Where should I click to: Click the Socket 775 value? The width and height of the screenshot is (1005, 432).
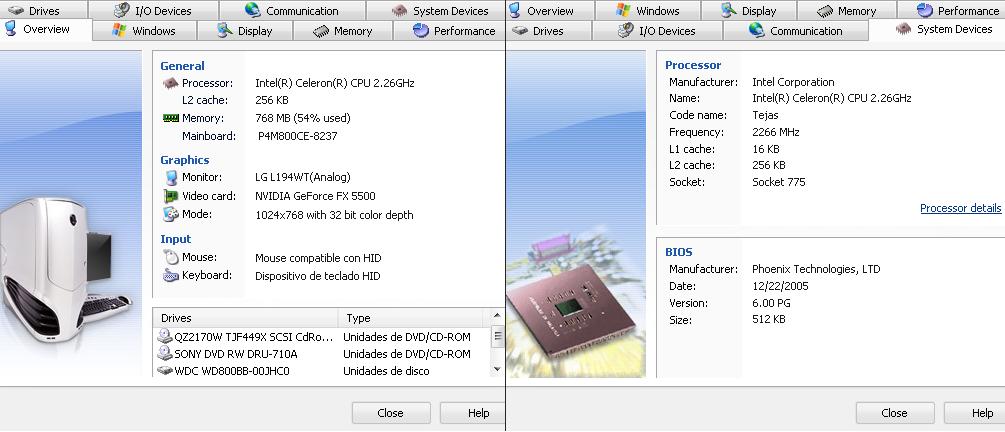click(779, 182)
